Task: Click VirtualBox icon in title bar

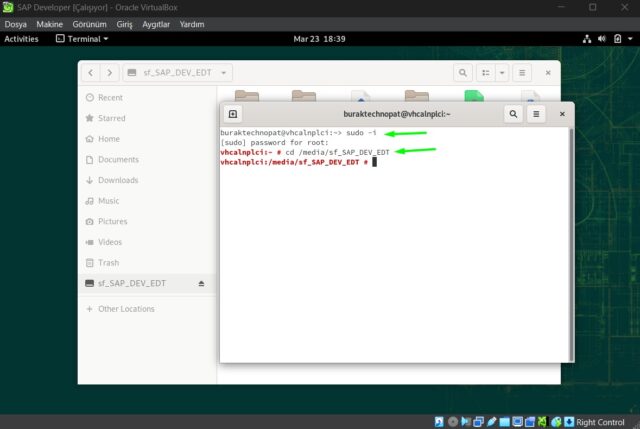Action: pos(8,7)
